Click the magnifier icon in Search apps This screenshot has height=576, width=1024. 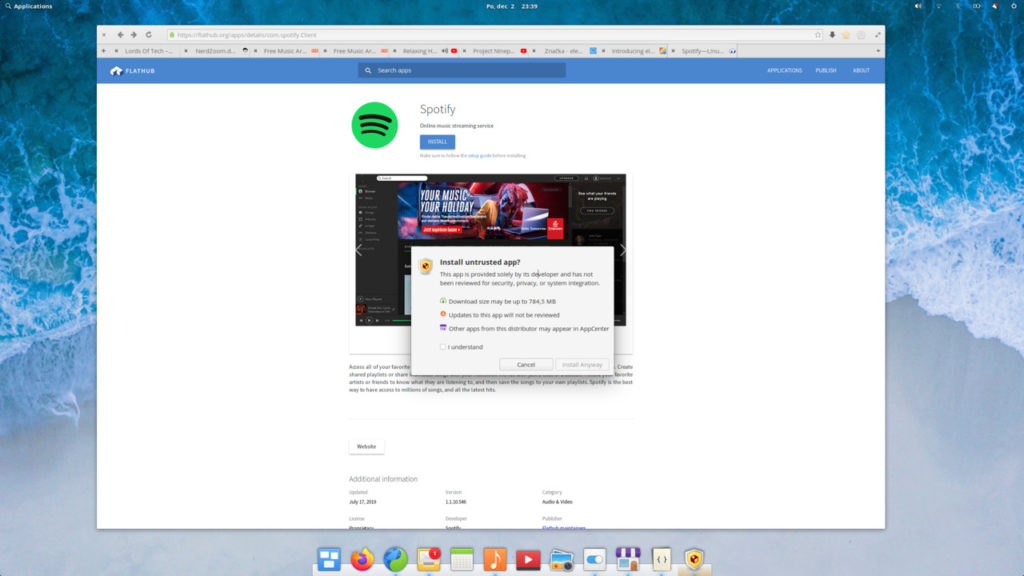point(368,71)
